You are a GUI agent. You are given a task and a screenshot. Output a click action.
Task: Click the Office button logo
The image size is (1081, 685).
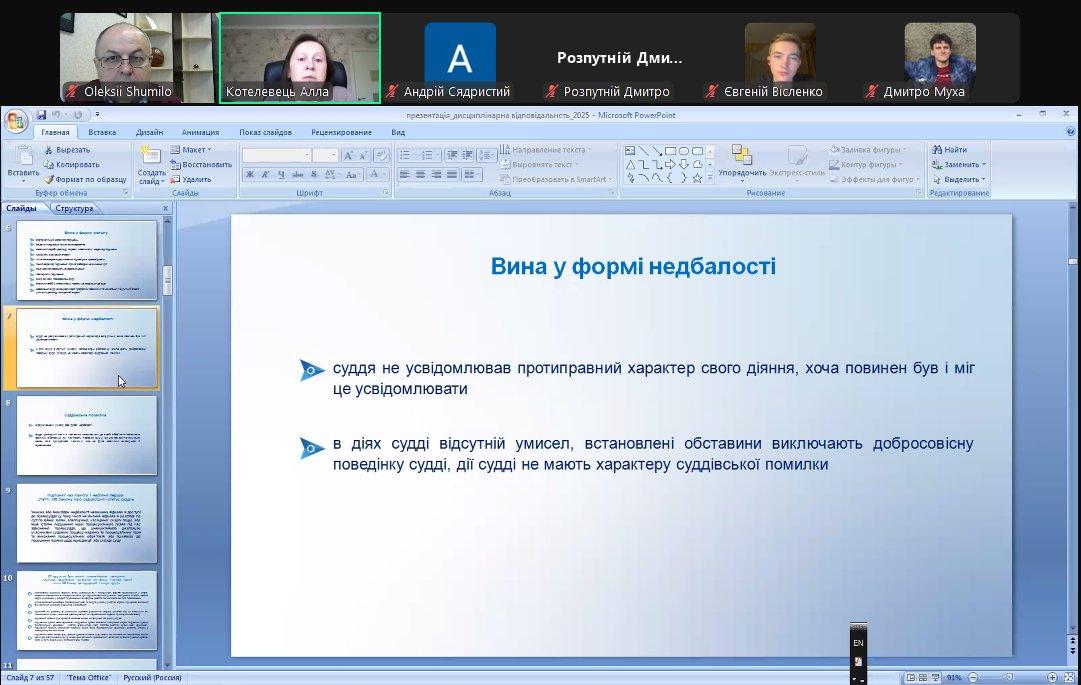coord(15,121)
